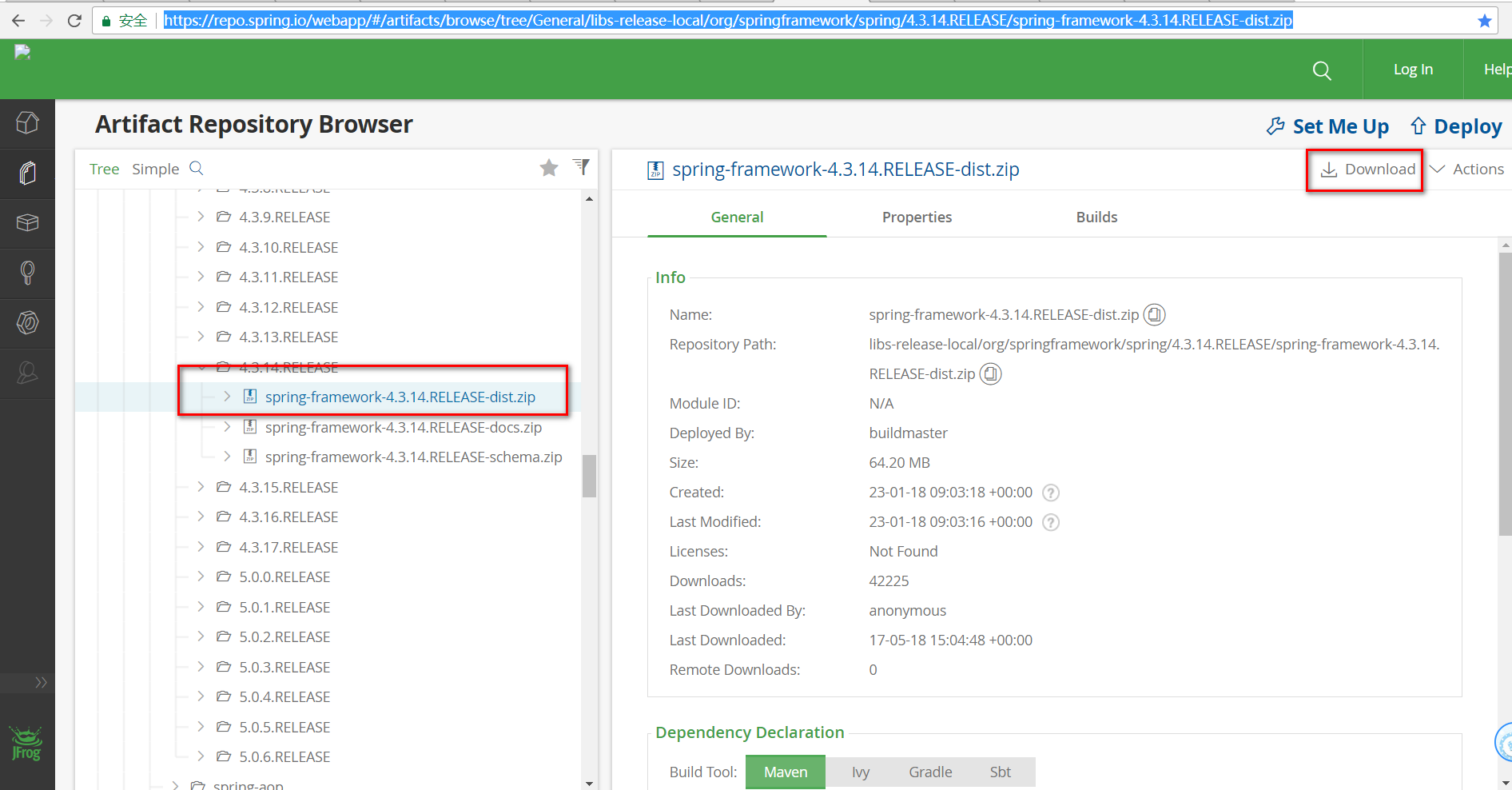
Task: Open Packages box icon in the left sidebar
Action: click(27, 223)
